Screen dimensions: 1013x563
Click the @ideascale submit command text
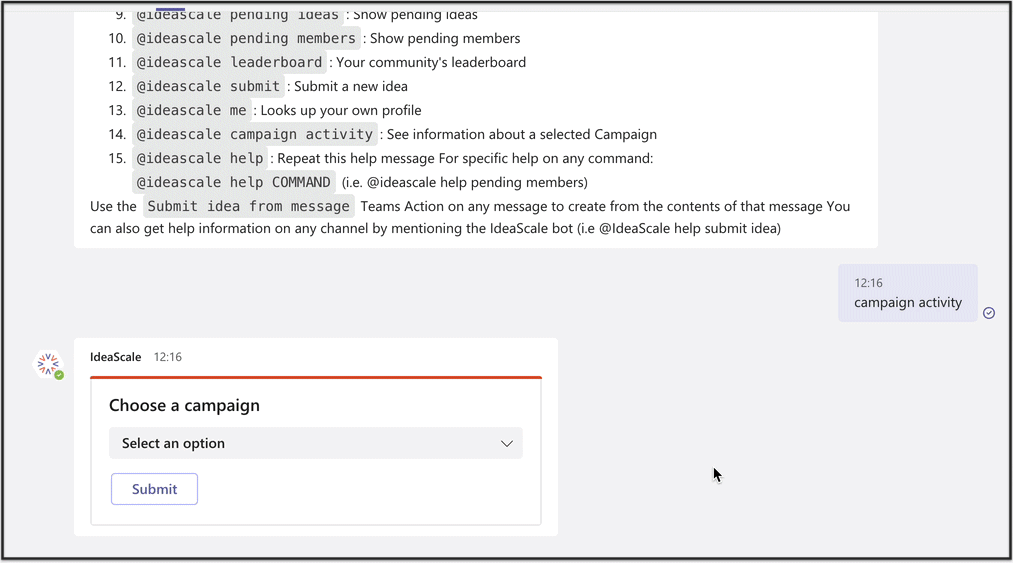point(208,87)
